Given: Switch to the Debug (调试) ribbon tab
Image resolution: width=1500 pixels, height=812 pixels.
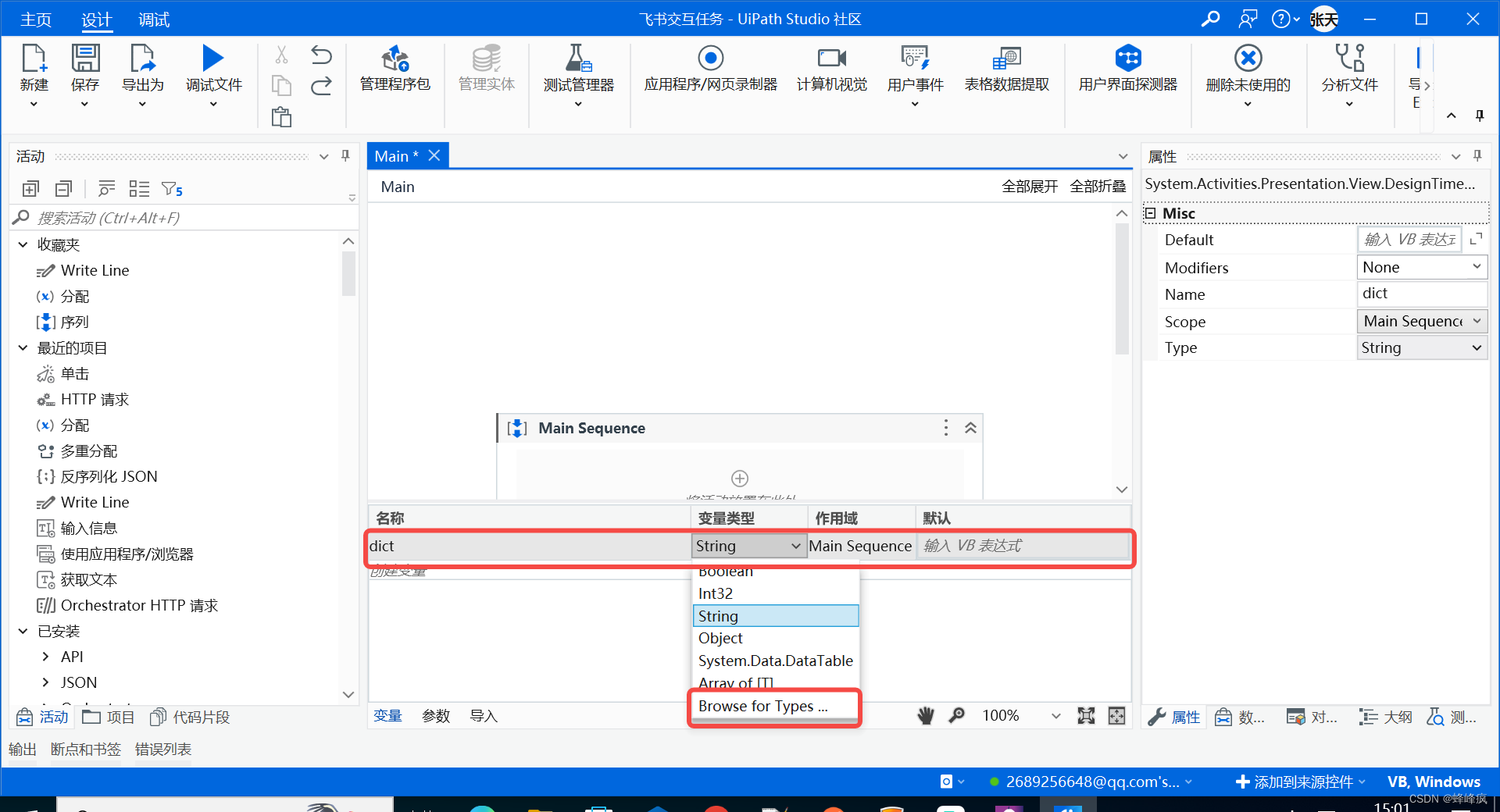Looking at the screenshot, I should (x=154, y=20).
